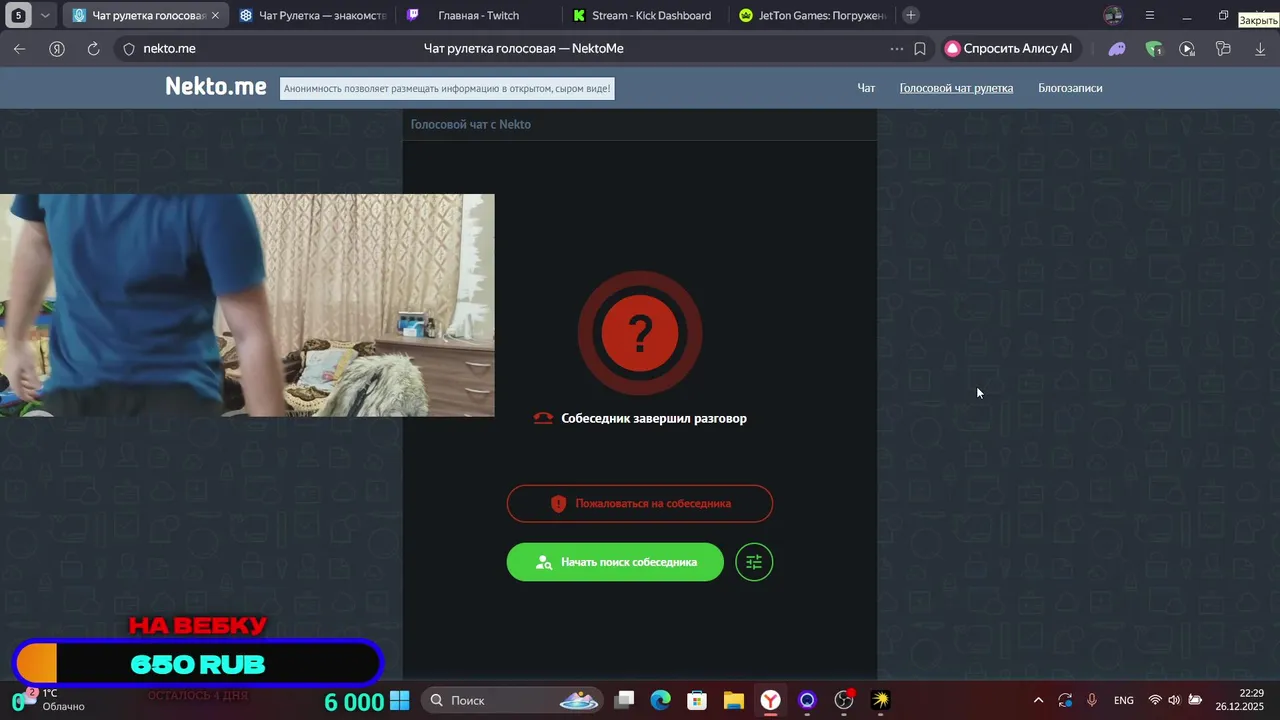1280x720 pixels.
Task: Show hidden system tray icons
Action: click(1038, 700)
